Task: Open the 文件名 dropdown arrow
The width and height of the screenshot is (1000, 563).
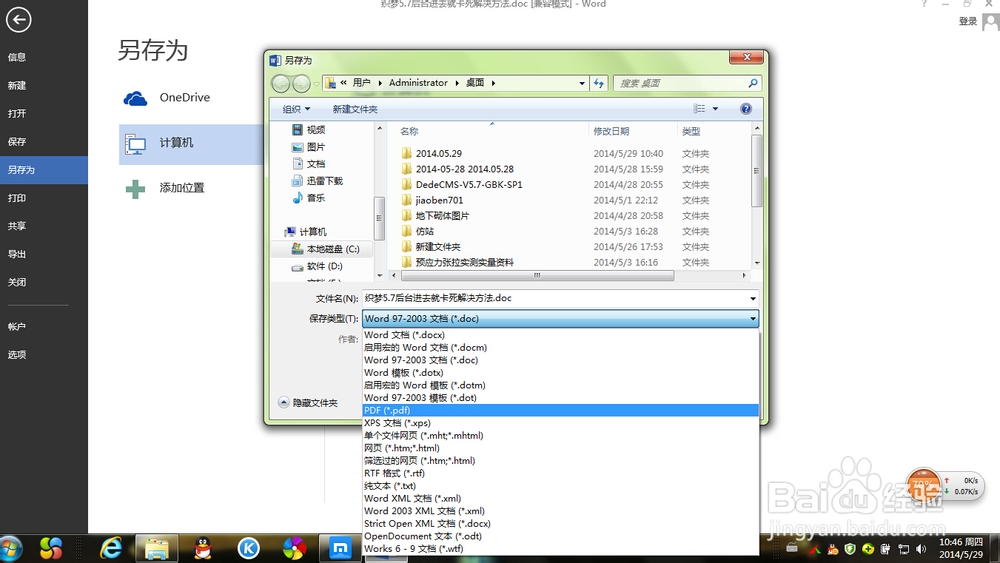Action: coord(753,298)
